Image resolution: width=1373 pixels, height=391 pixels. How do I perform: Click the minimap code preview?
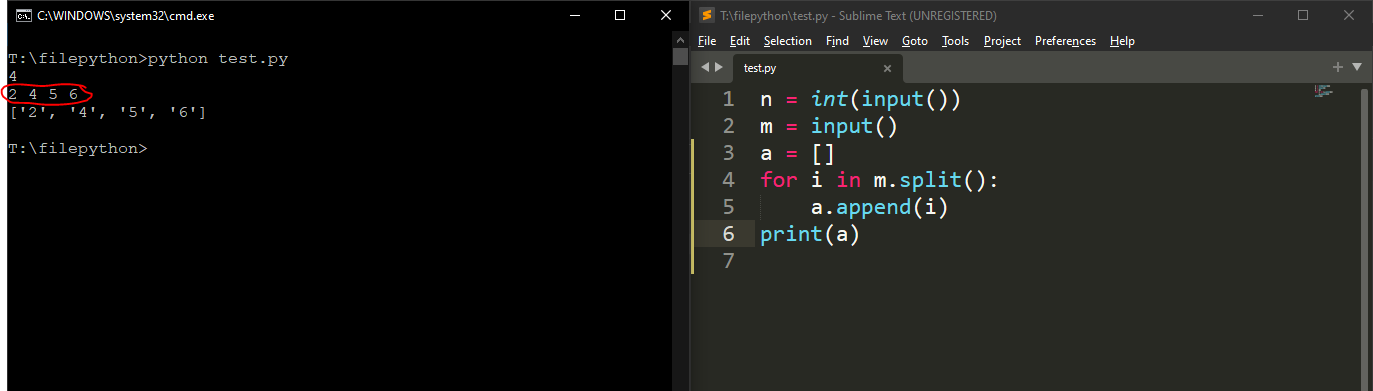[1324, 91]
